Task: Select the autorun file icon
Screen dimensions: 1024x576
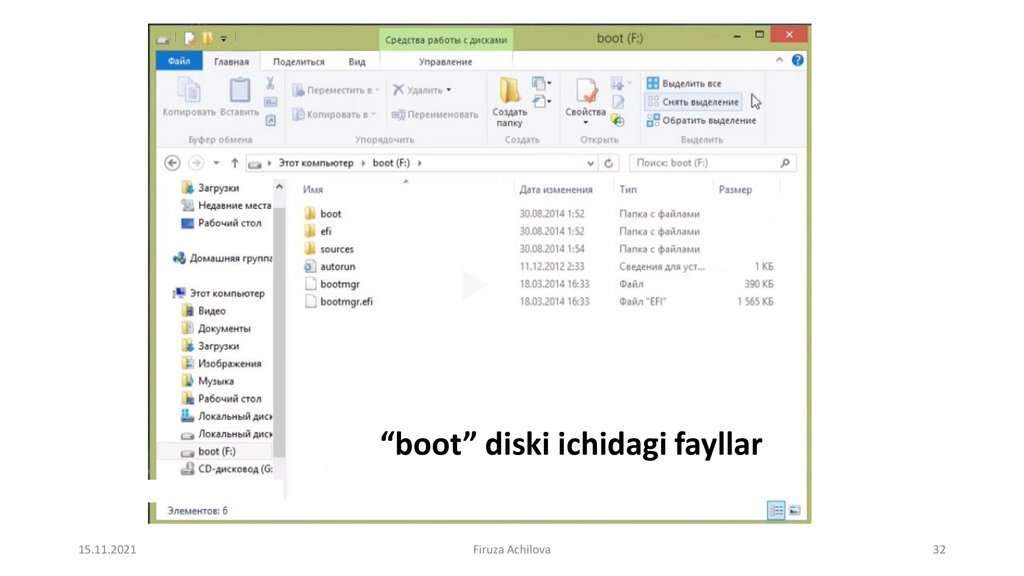Action: tap(310, 266)
